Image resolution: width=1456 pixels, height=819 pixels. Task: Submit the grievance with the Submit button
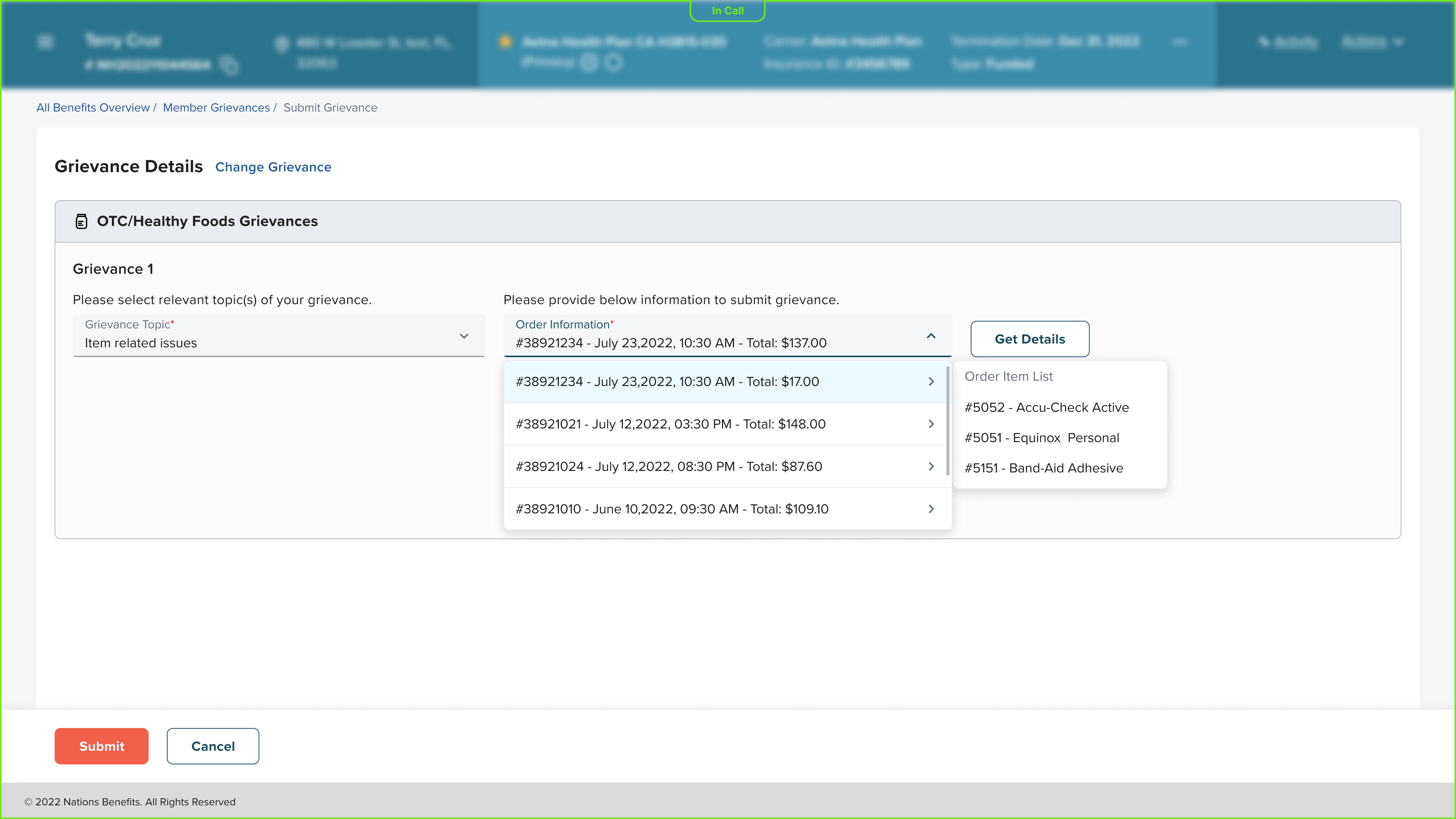coord(101,746)
